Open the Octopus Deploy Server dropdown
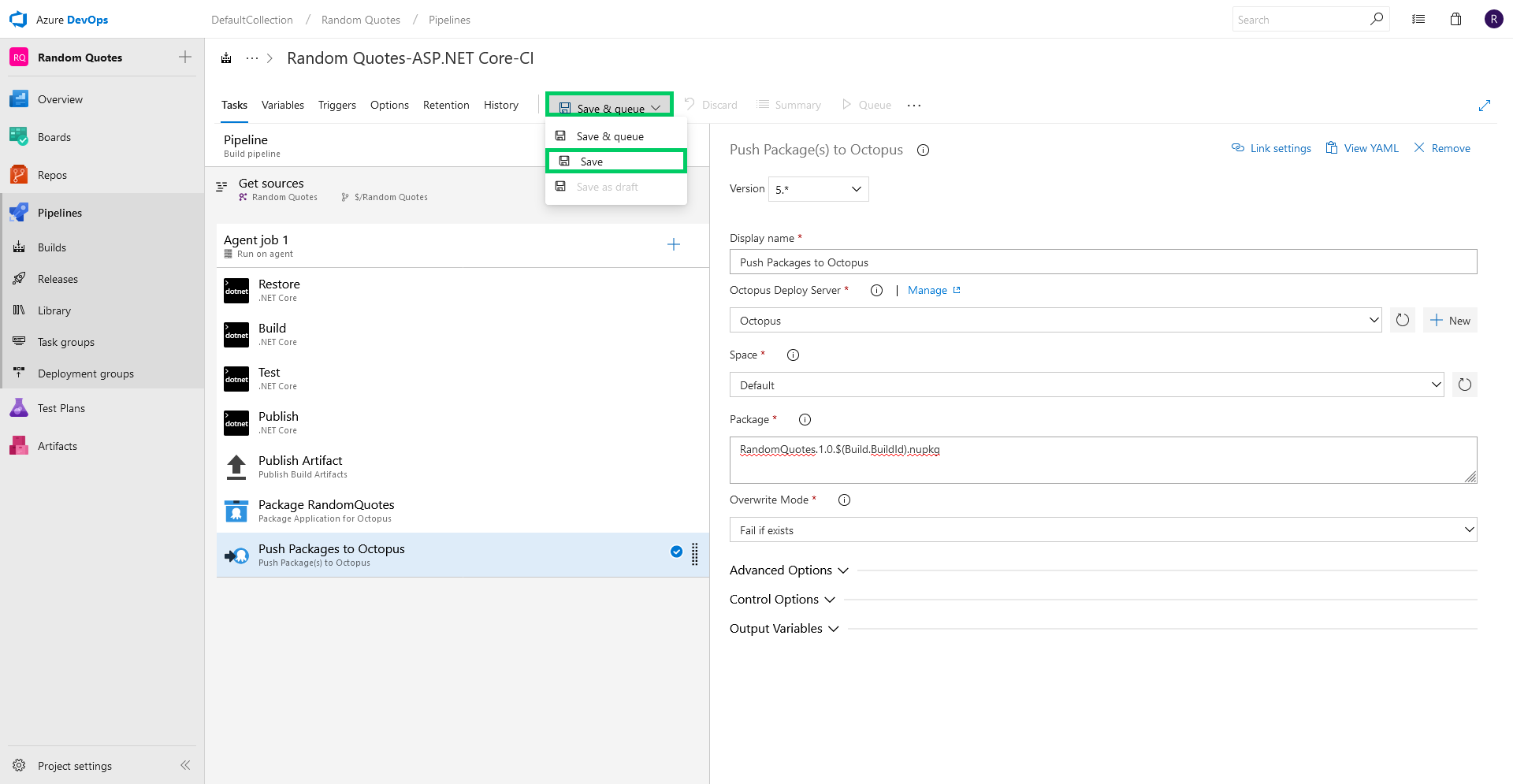1513x784 pixels. (1056, 320)
